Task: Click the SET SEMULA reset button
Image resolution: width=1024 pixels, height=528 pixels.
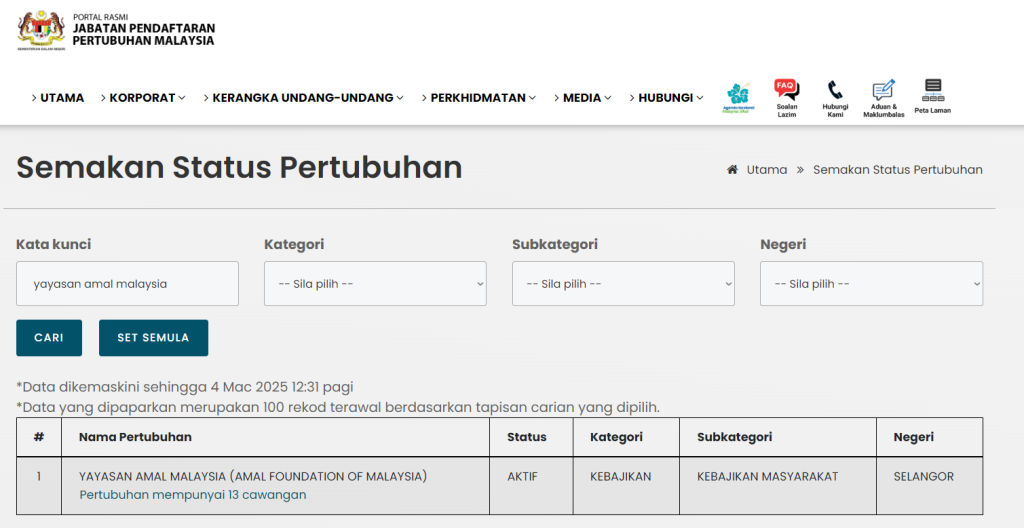Action: tap(153, 338)
